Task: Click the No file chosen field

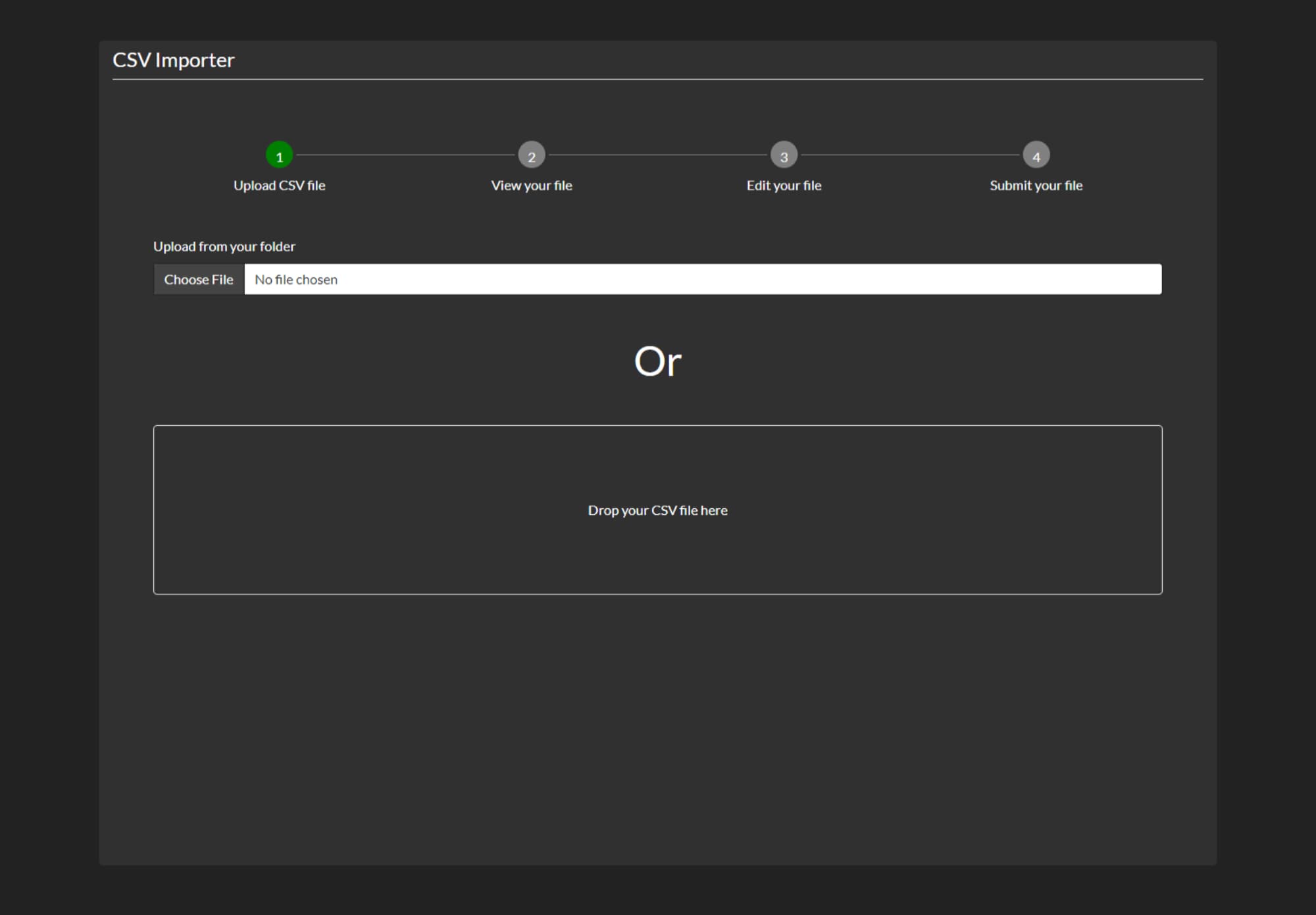Action: click(703, 279)
